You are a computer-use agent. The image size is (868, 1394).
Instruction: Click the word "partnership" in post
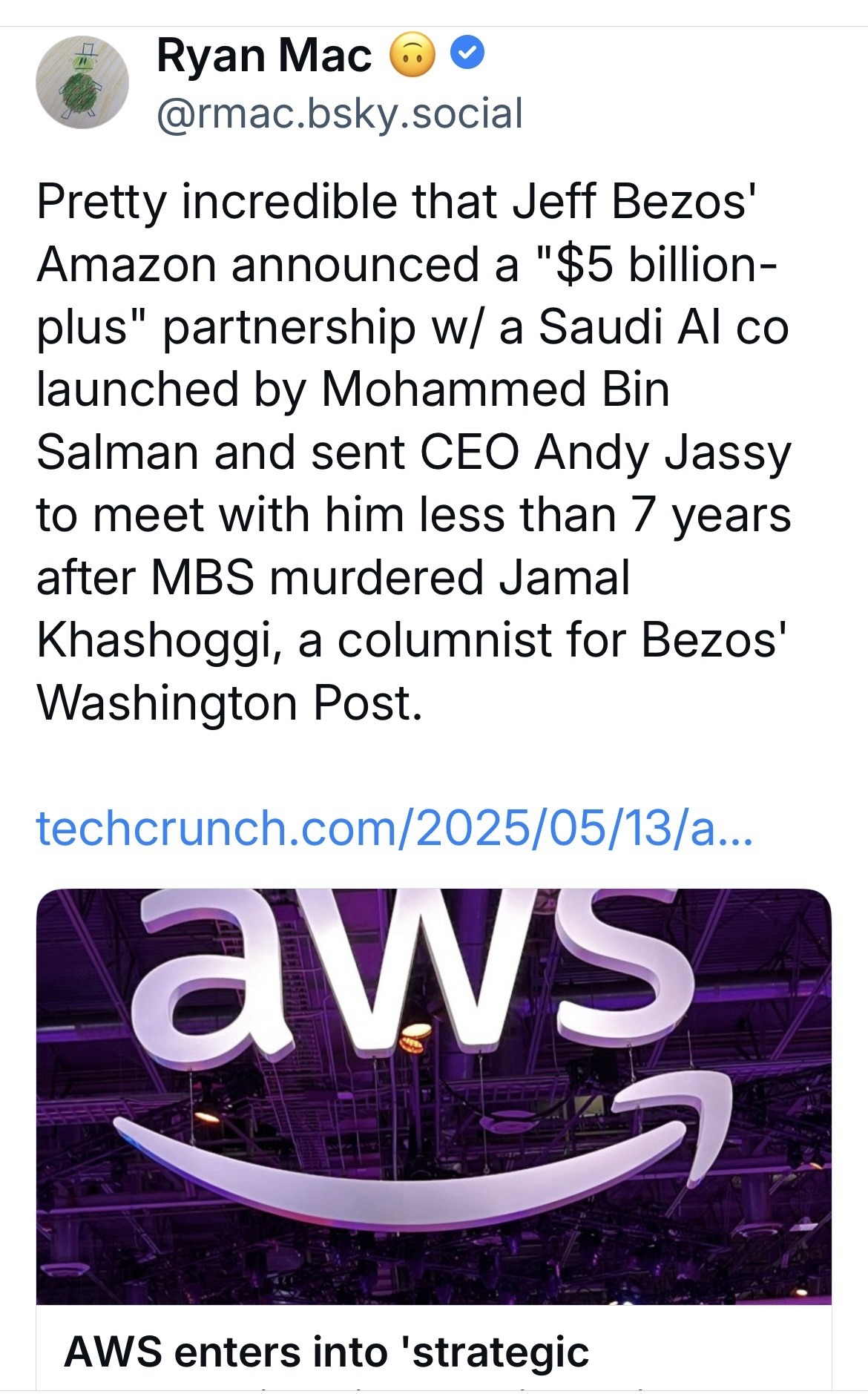(x=289, y=327)
